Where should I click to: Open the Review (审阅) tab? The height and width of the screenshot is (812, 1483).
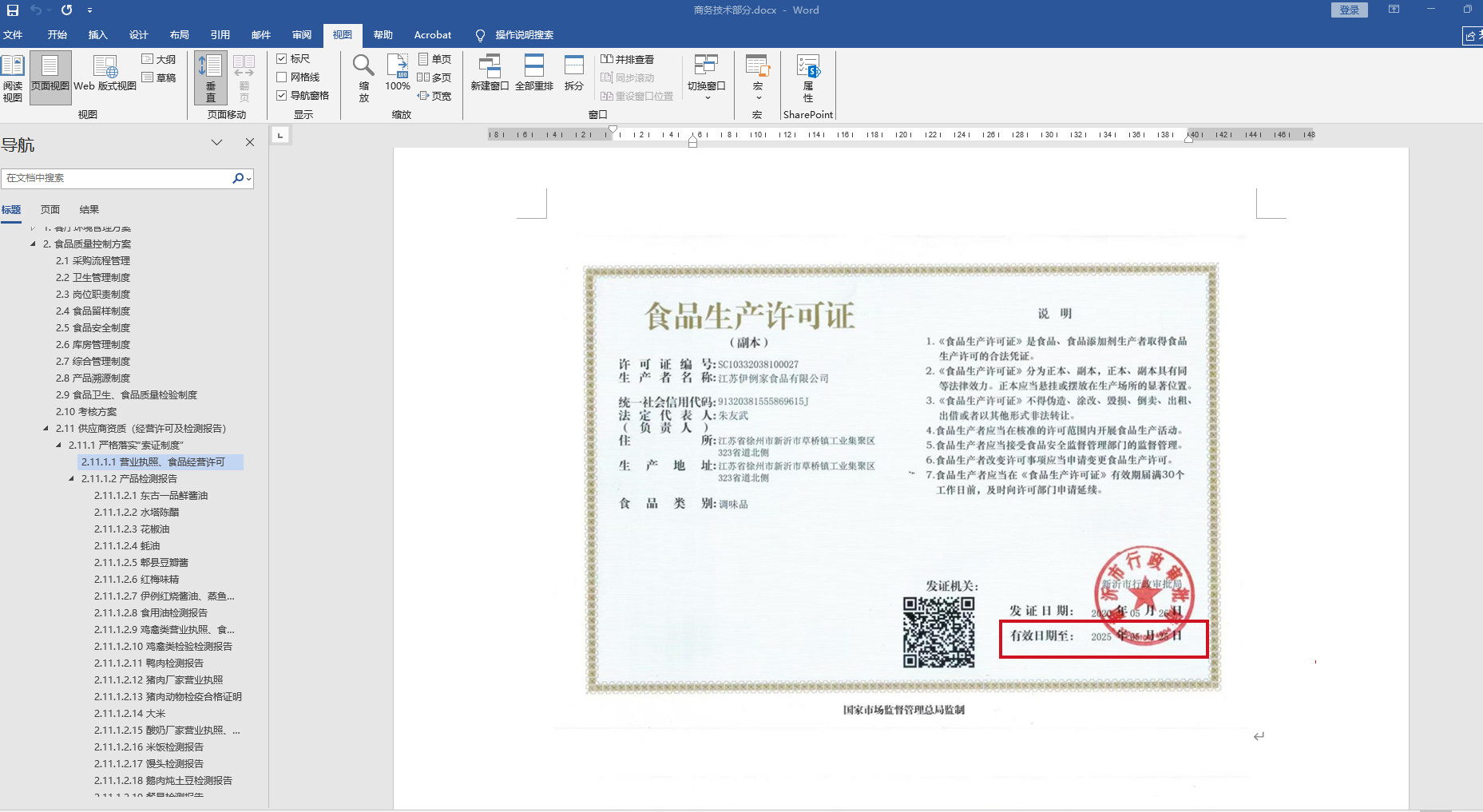coord(302,35)
